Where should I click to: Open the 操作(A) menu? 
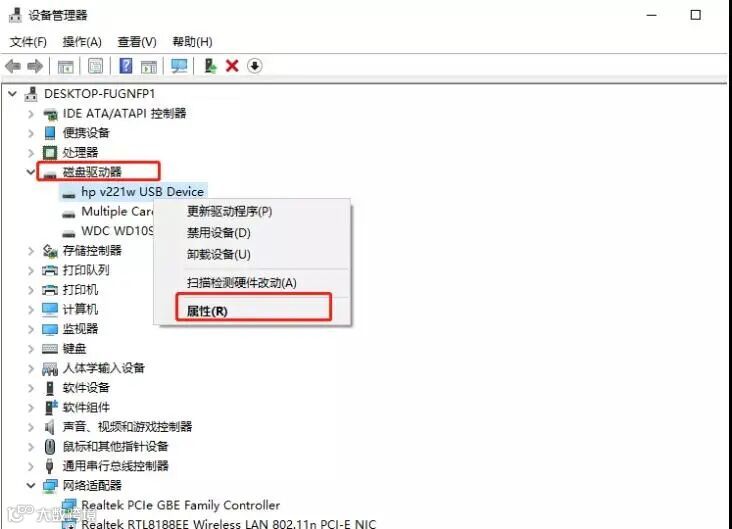pos(82,42)
